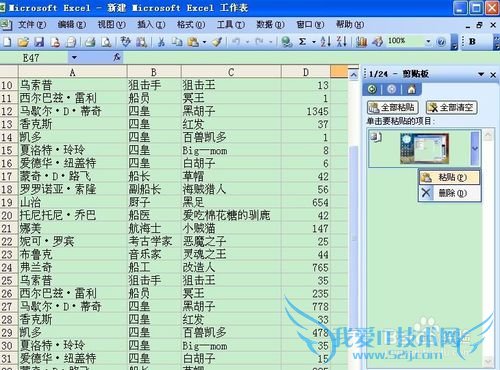Choose 删除(D) from the clipboard item menu
500x370 pixels.
(x=449, y=193)
